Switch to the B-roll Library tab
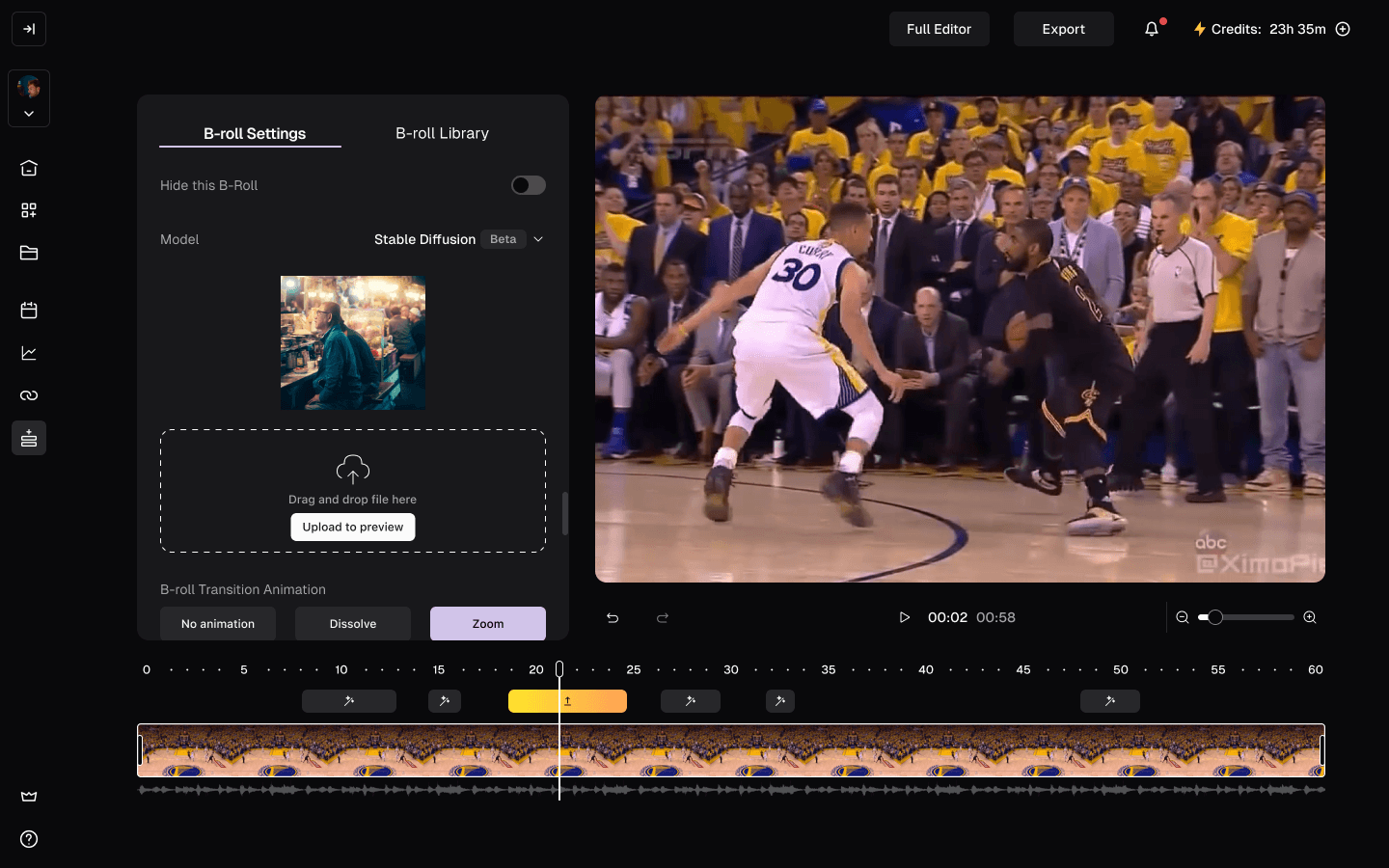 (x=442, y=133)
